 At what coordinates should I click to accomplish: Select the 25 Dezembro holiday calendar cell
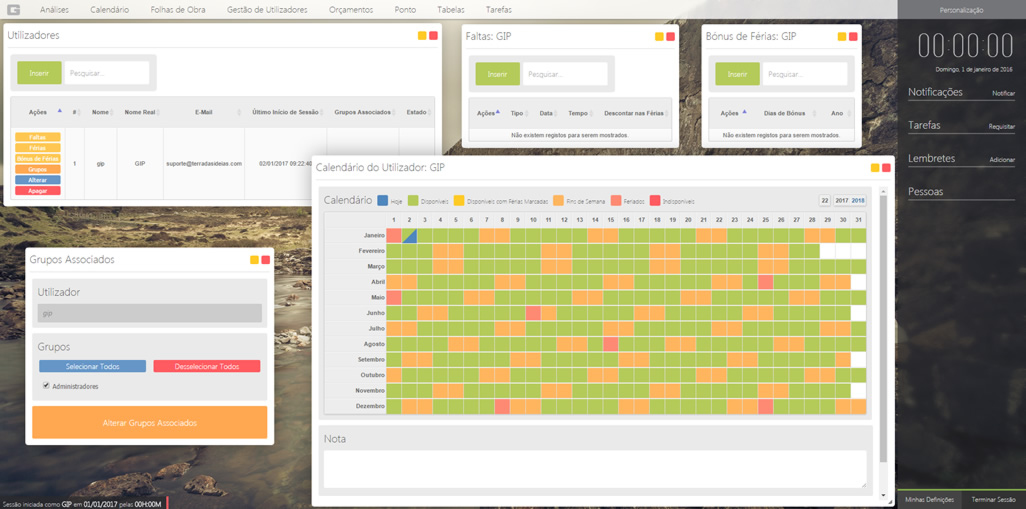(765, 407)
